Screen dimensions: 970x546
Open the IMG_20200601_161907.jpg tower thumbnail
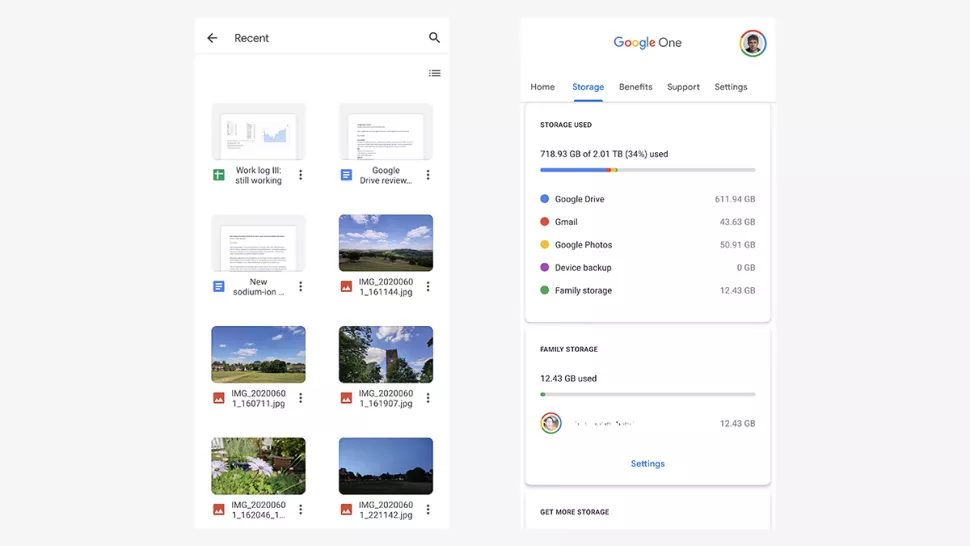(386, 354)
